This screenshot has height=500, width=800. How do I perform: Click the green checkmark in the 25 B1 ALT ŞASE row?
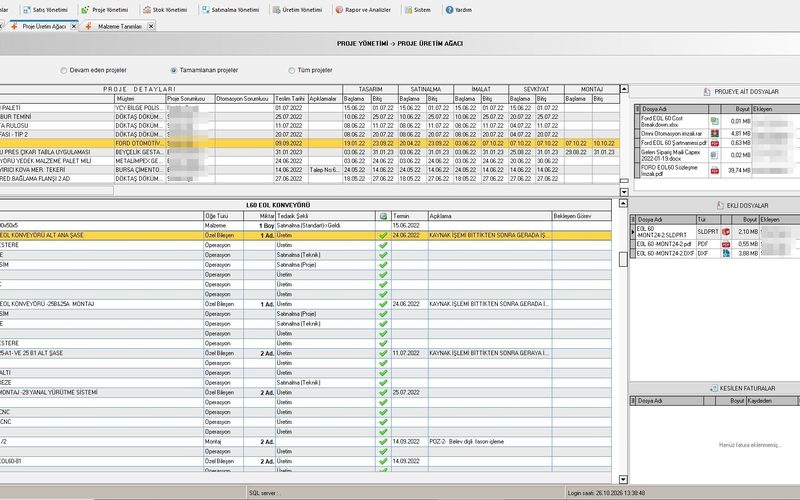click(383, 353)
